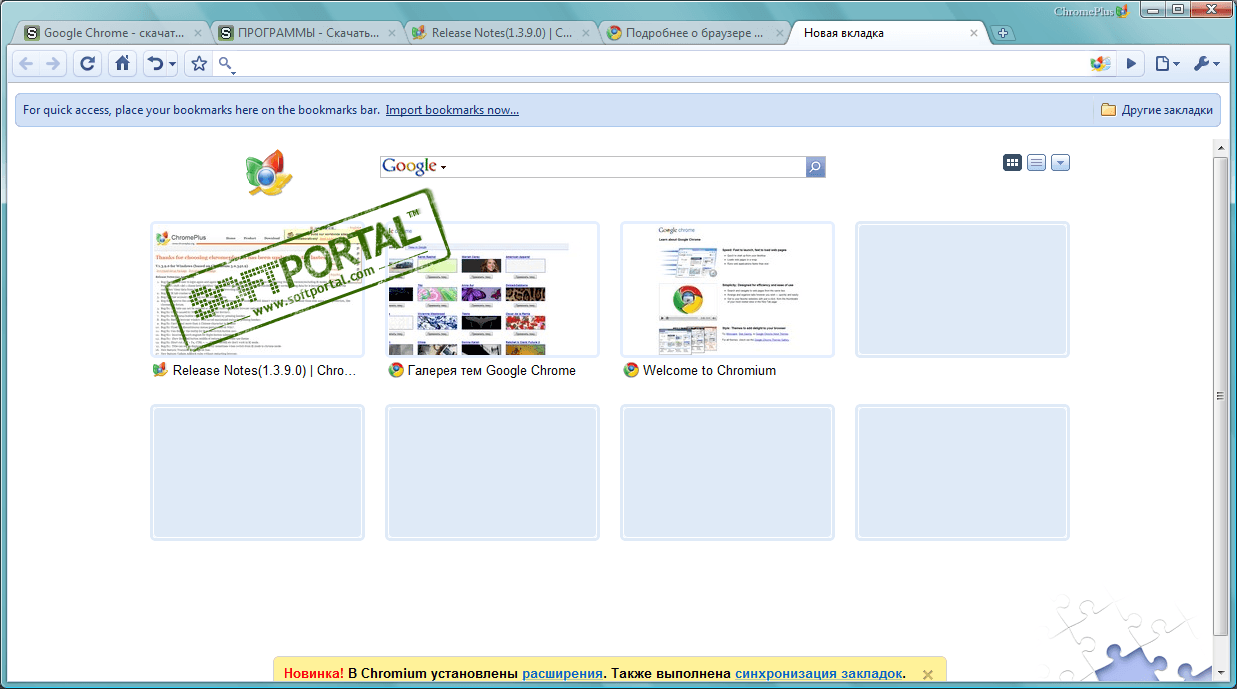Click the Welcome to Chromium link text
Screen dimensions: 1237x689
(709, 370)
